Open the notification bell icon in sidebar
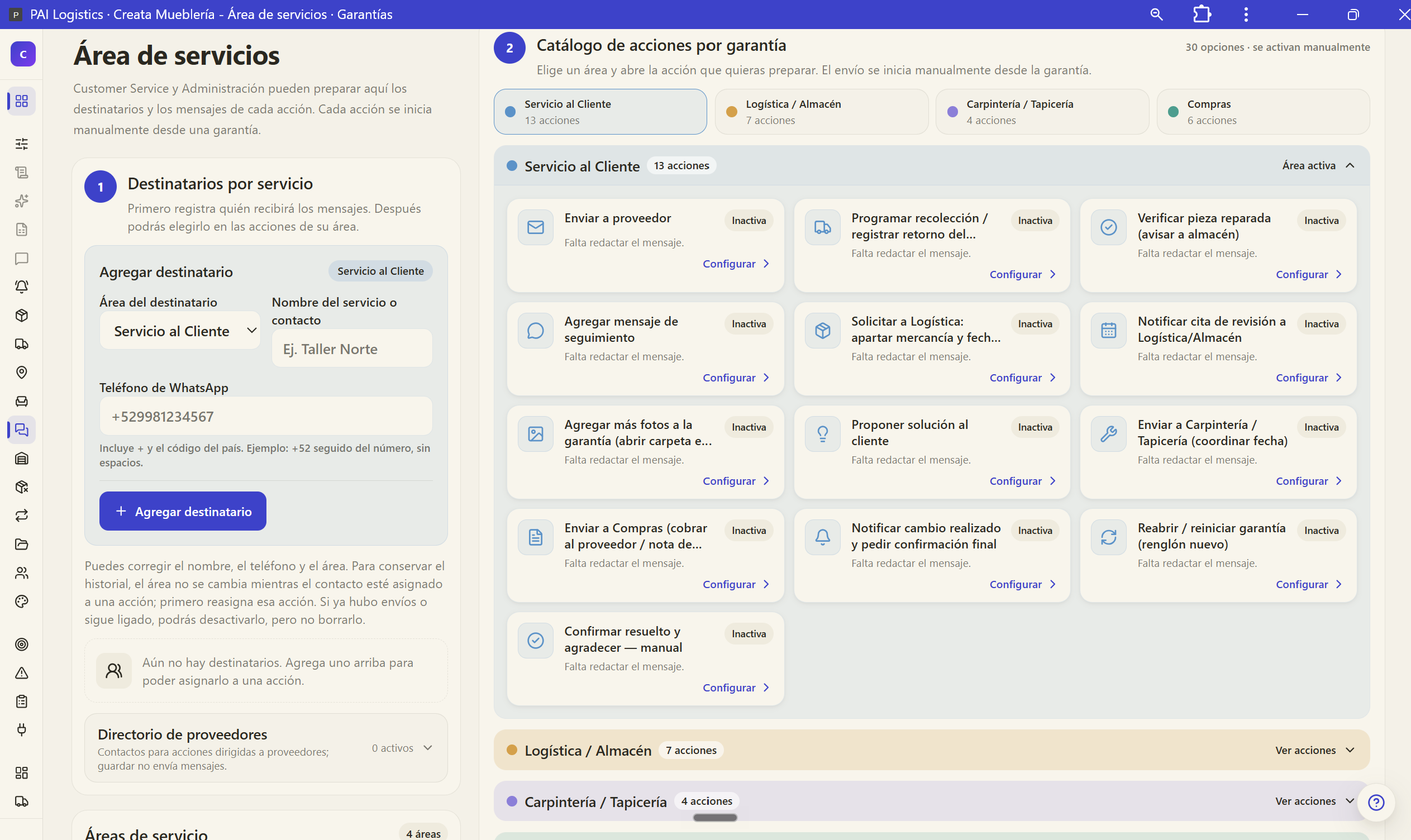The image size is (1411, 840). click(x=22, y=287)
